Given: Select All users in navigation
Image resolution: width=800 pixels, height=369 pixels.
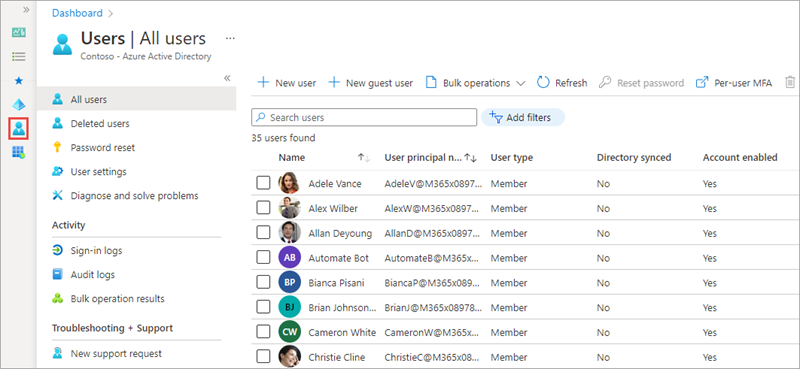Looking at the screenshot, I should (x=136, y=99).
